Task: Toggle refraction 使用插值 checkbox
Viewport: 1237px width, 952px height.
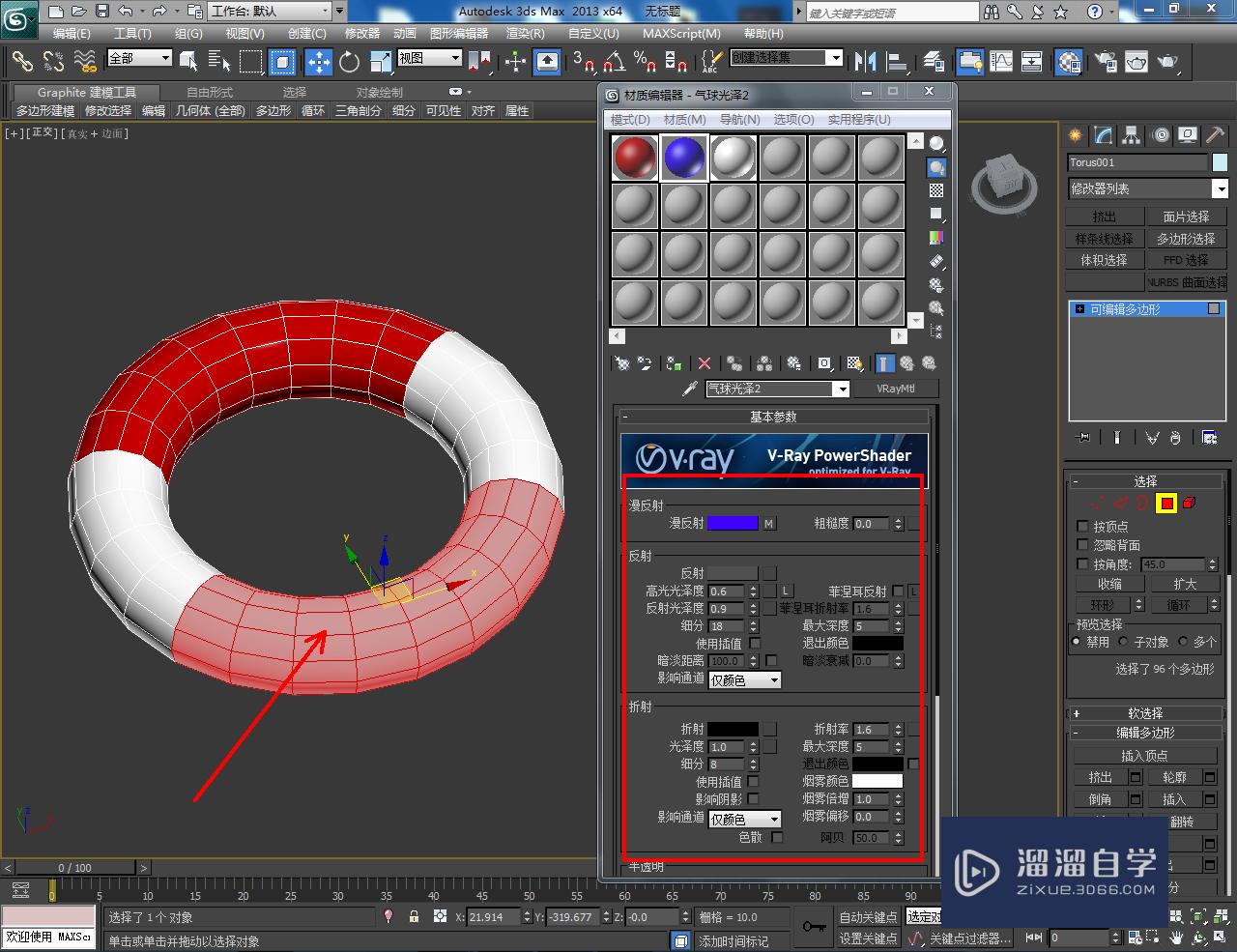Action: [x=754, y=781]
